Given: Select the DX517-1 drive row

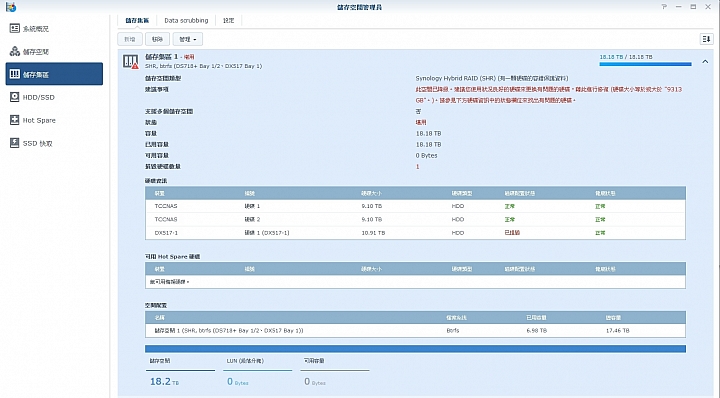Looking at the screenshot, I should point(415,233).
